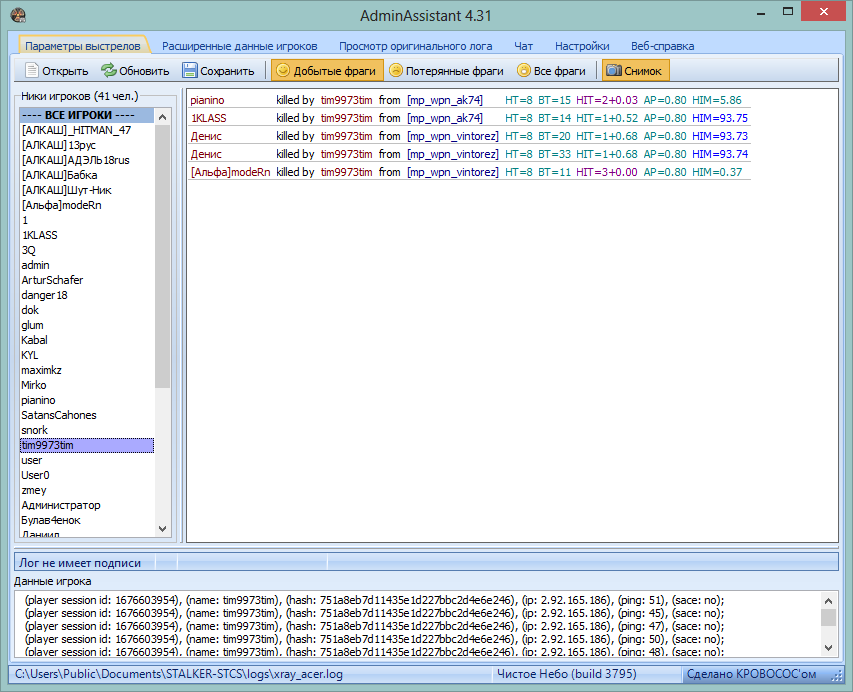Click player list scrollbar up arrow
The width and height of the screenshot is (853, 692).
[x=162, y=117]
